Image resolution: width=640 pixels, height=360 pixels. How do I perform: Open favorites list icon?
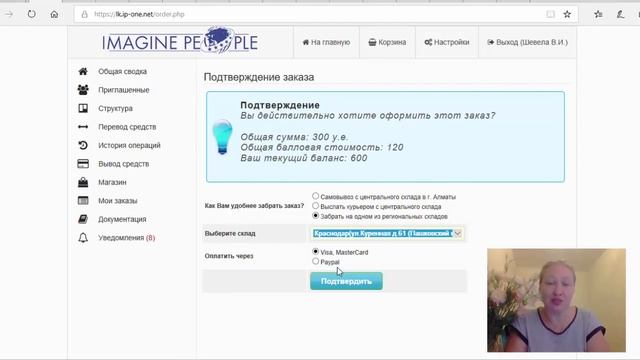tap(598, 14)
